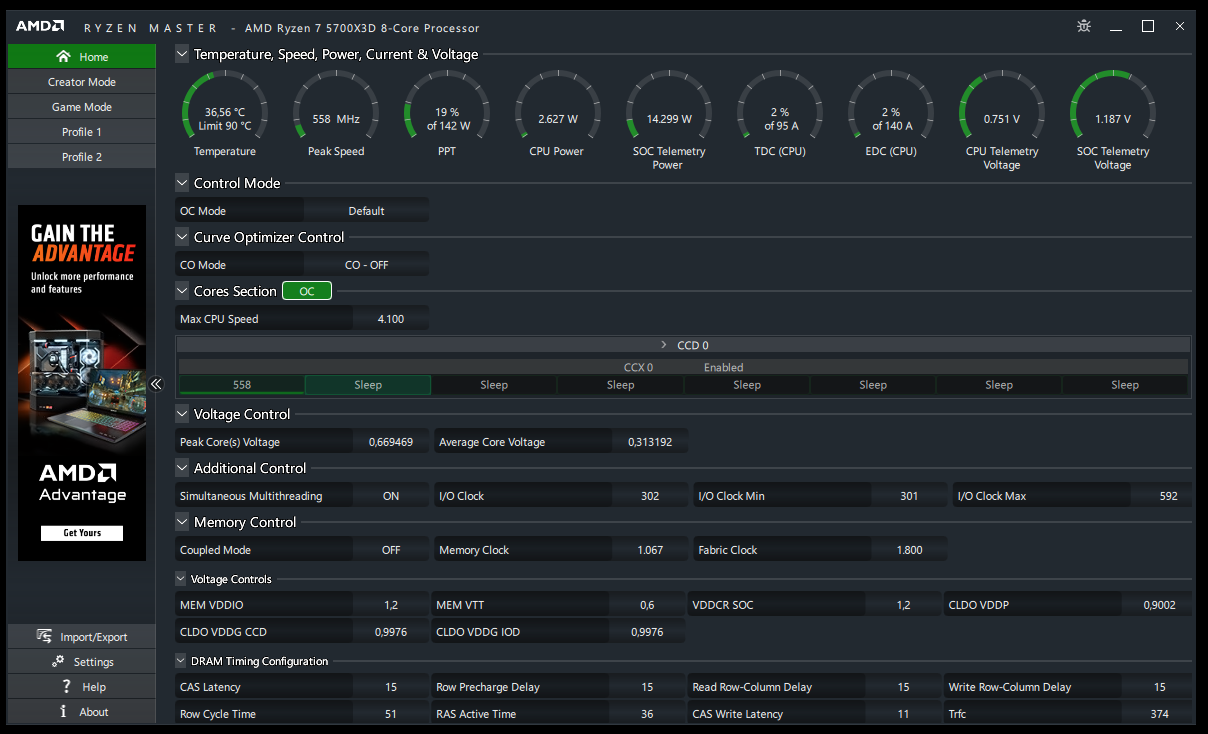Collapse the Voltage Control section
This screenshot has height=734, width=1208.
182,414
